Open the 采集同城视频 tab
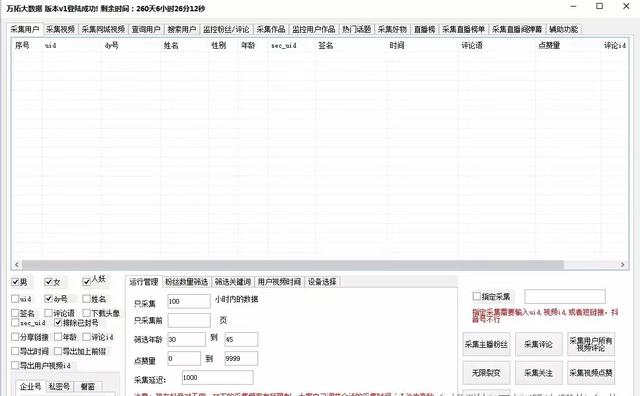 click(x=103, y=29)
